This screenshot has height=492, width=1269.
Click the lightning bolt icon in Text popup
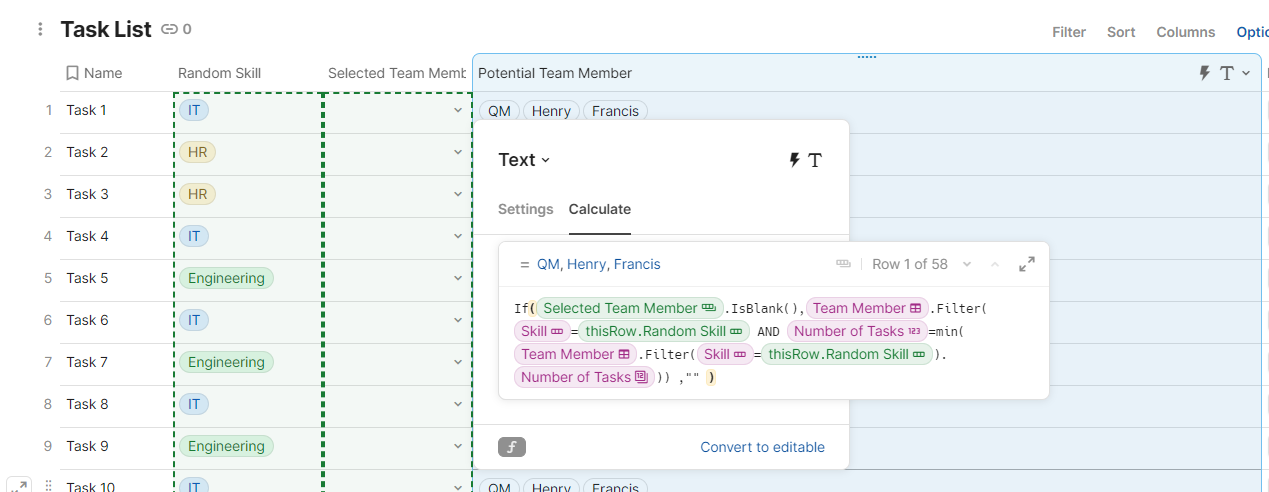[x=795, y=160]
